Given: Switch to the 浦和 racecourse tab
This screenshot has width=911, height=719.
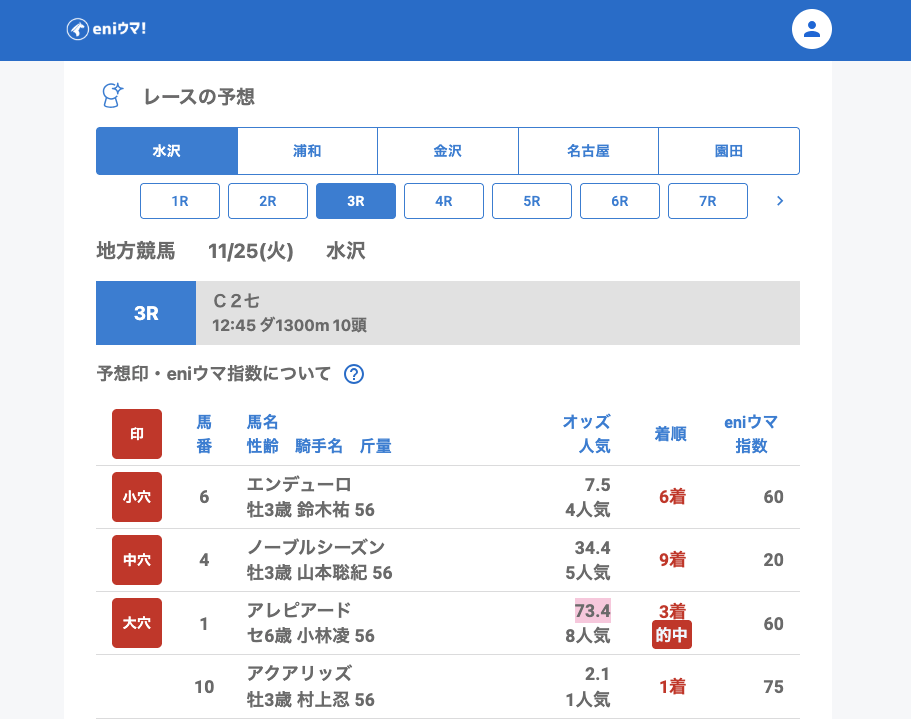Looking at the screenshot, I should click(x=307, y=151).
